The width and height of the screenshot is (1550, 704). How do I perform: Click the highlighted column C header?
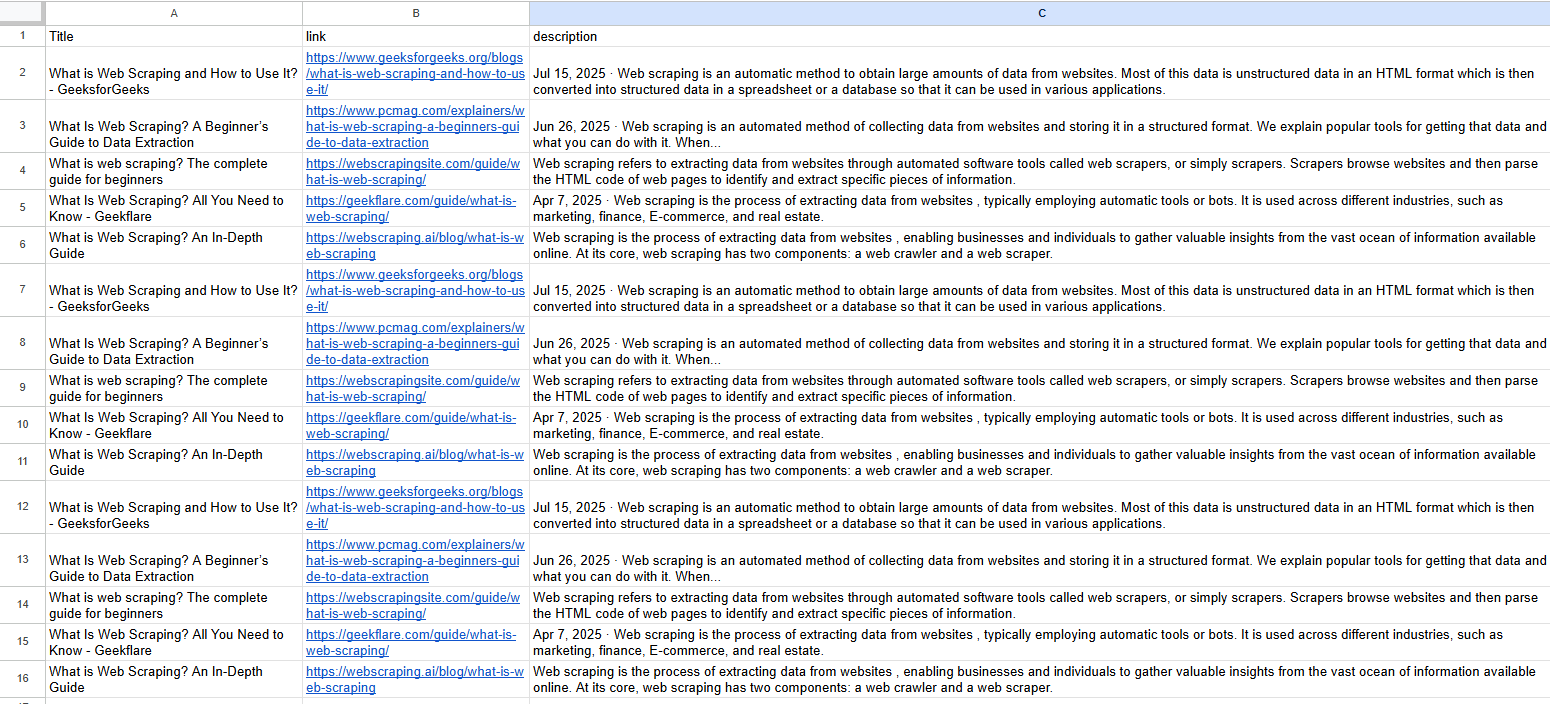click(1040, 13)
